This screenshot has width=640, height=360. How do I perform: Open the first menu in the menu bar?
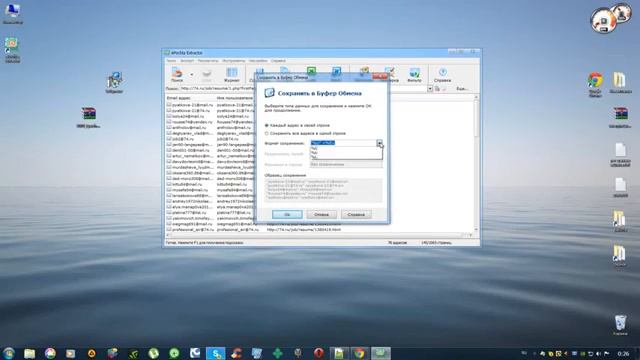[x=171, y=61]
